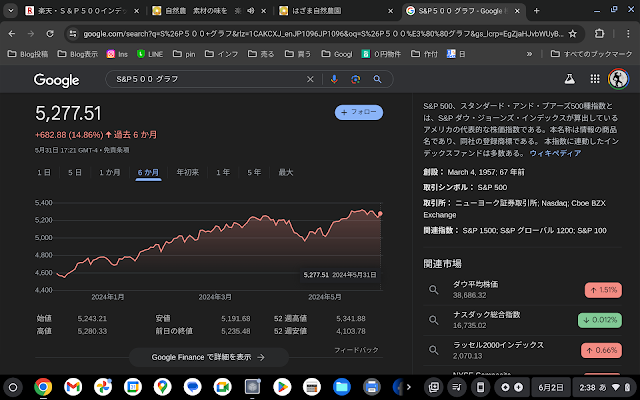
Task: Open Google Finance で詳細を表示 button
Action: coord(209,357)
